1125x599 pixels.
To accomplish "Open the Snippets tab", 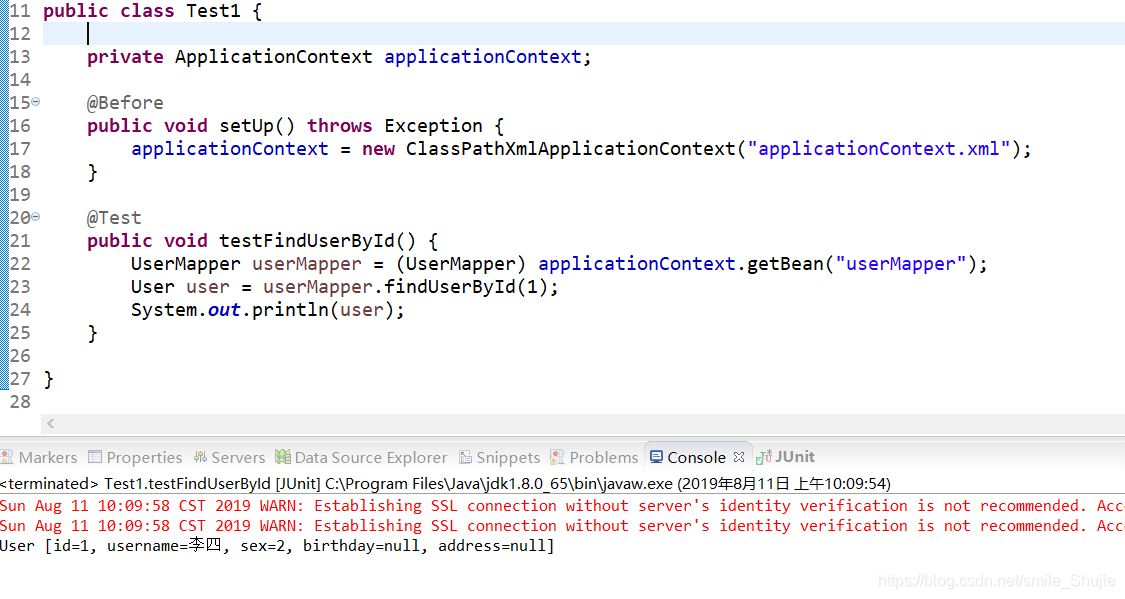I will [499, 457].
